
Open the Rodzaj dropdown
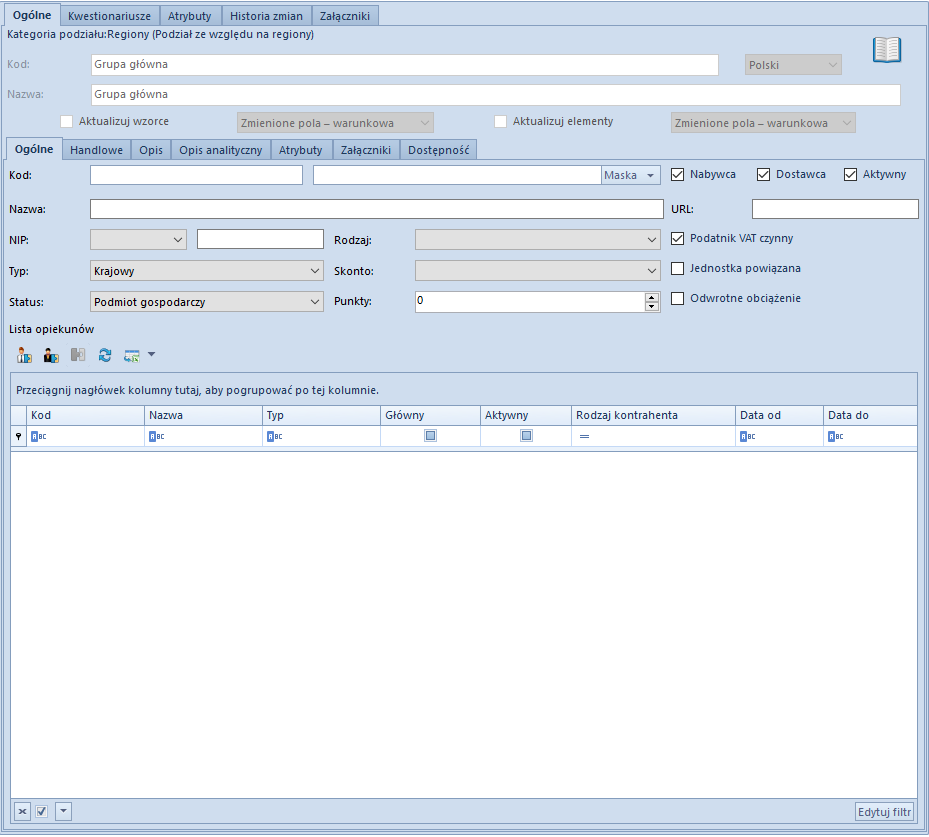537,240
